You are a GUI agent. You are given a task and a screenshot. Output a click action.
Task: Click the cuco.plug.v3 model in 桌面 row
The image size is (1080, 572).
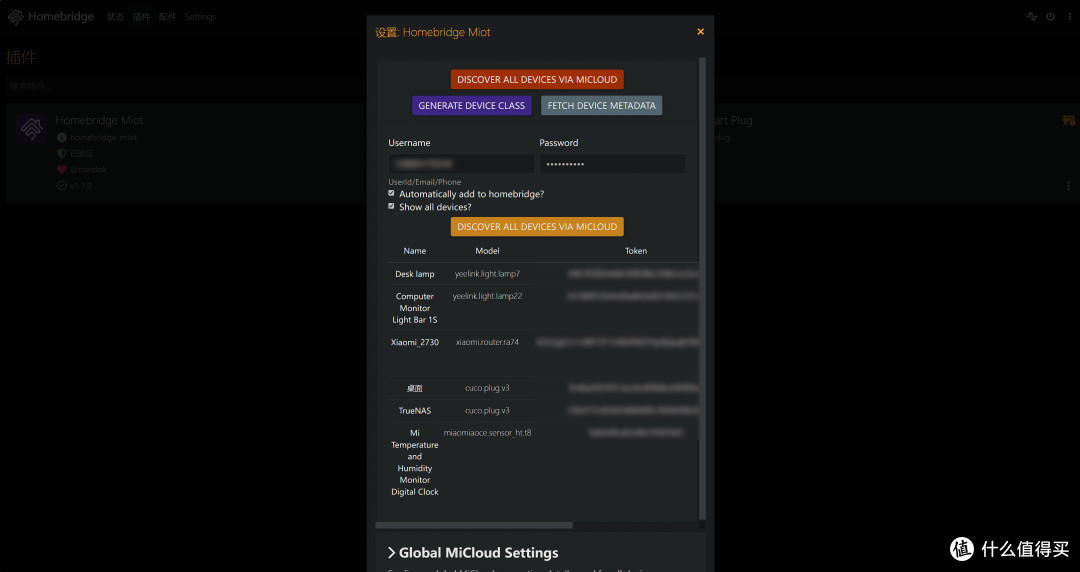coord(487,388)
